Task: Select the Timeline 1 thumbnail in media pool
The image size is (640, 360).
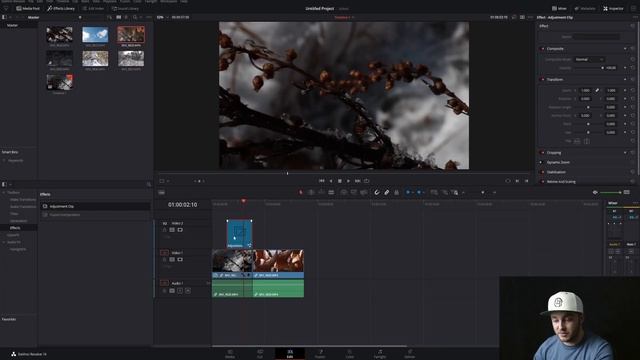Action: [60, 82]
